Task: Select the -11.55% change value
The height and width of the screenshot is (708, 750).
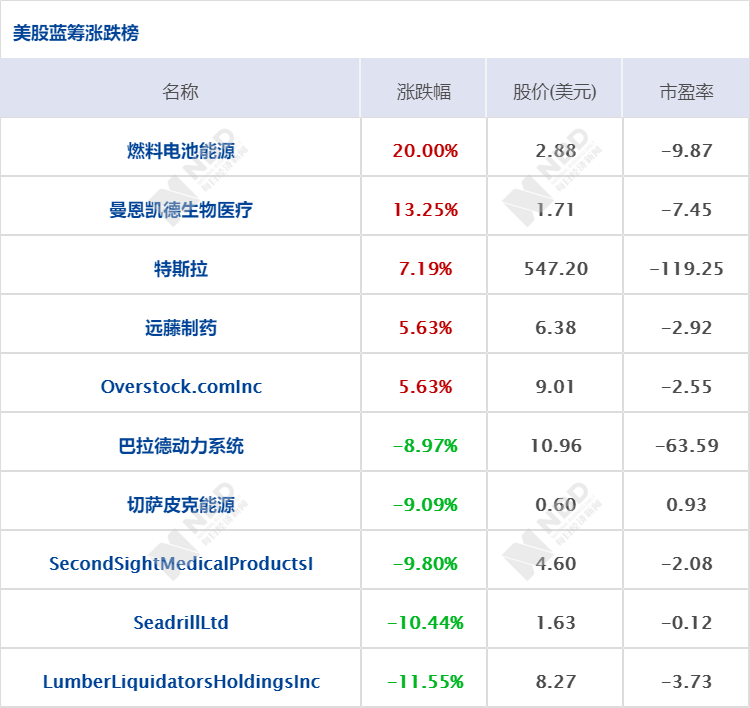Action: click(425, 682)
